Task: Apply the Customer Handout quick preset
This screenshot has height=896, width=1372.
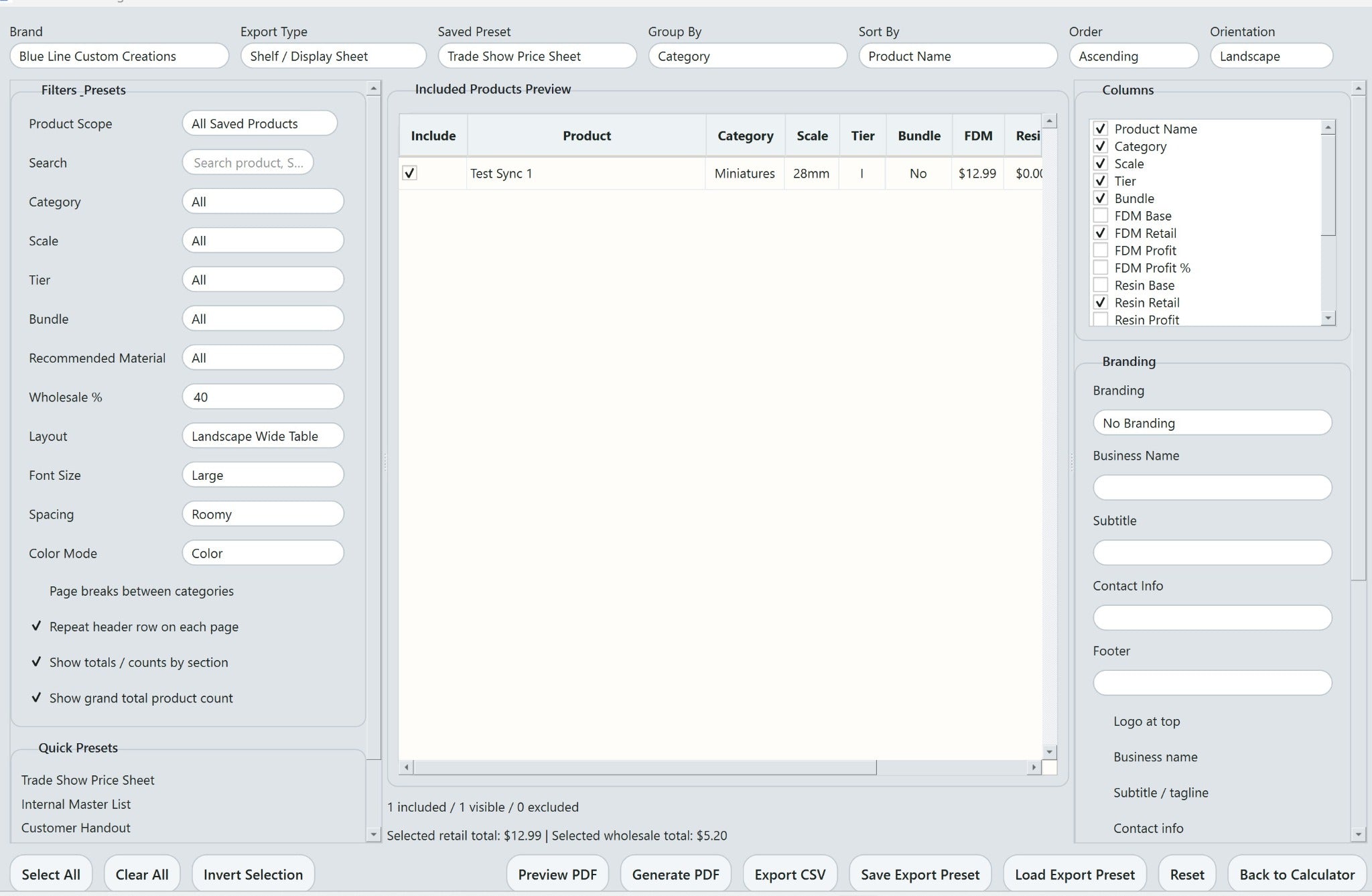Action: click(x=76, y=828)
